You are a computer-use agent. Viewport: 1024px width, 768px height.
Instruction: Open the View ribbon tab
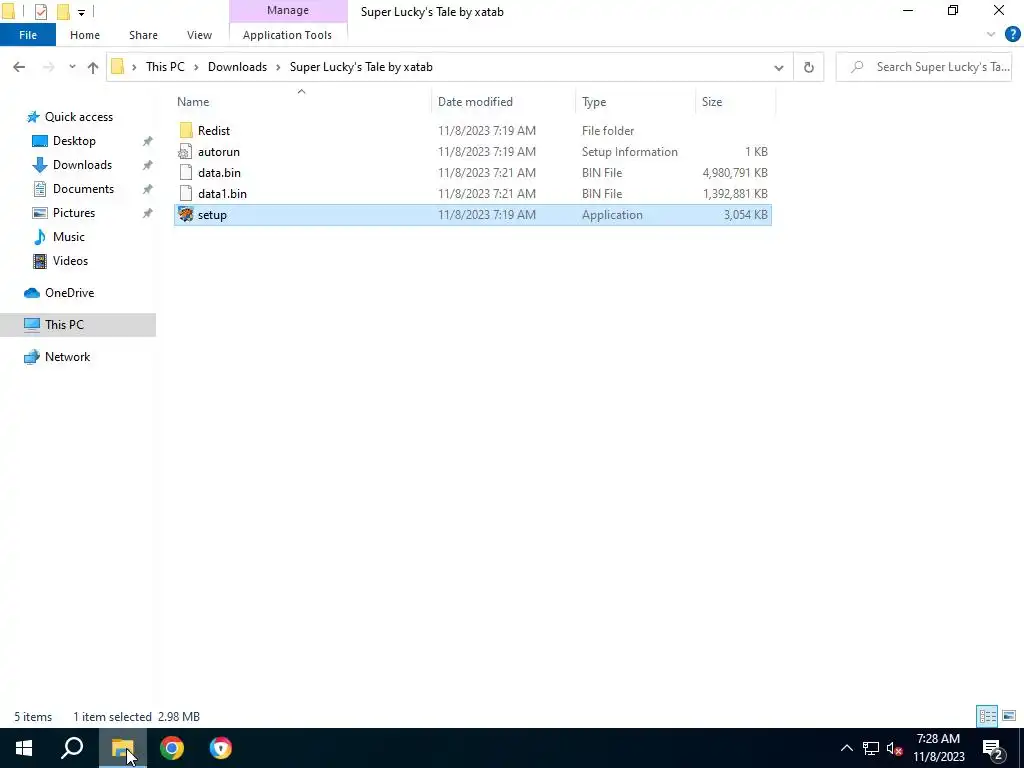pyautogui.click(x=199, y=35)
